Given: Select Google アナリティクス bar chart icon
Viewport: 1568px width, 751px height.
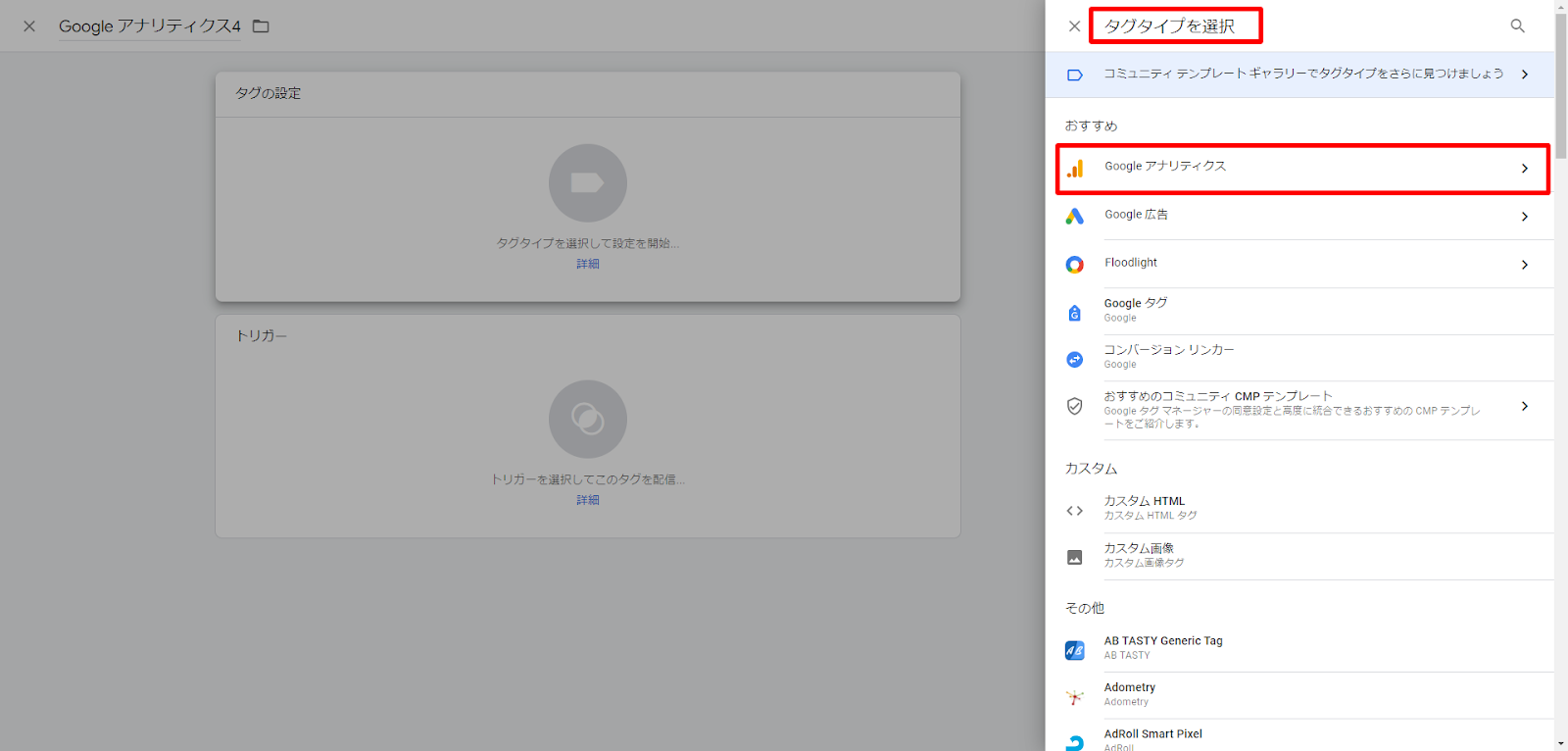Looking at the screenshot, I should pos(1075,169).
